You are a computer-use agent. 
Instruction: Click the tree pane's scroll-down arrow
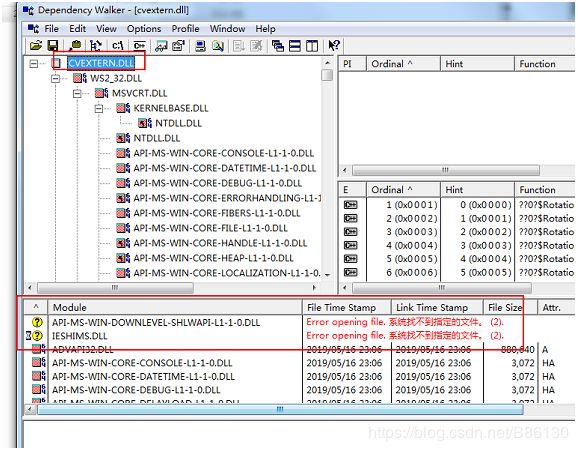tap(327, 275)
